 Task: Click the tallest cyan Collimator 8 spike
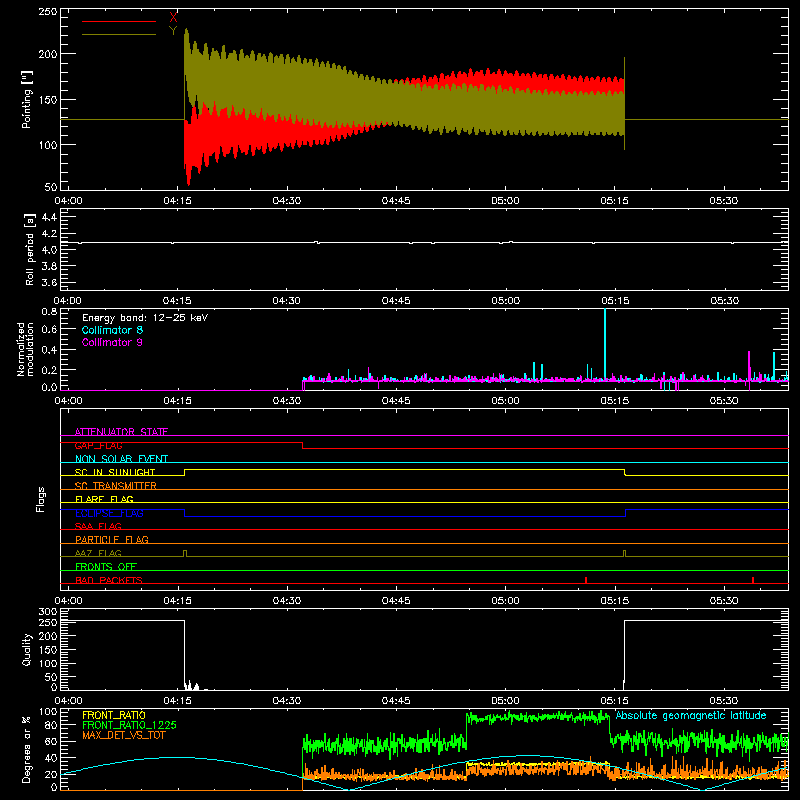pos(605,343)
